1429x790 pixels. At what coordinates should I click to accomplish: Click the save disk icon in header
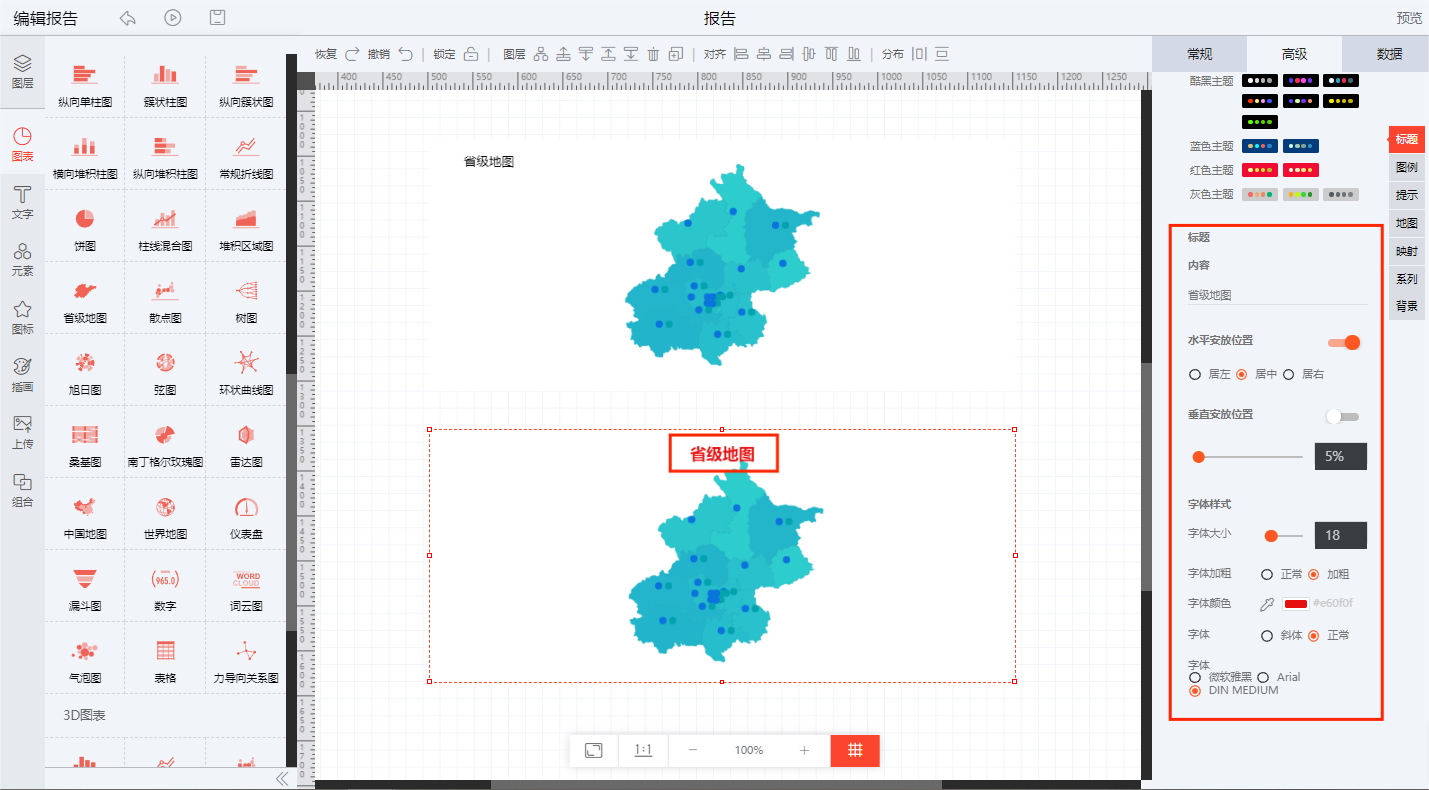point(217,18)
